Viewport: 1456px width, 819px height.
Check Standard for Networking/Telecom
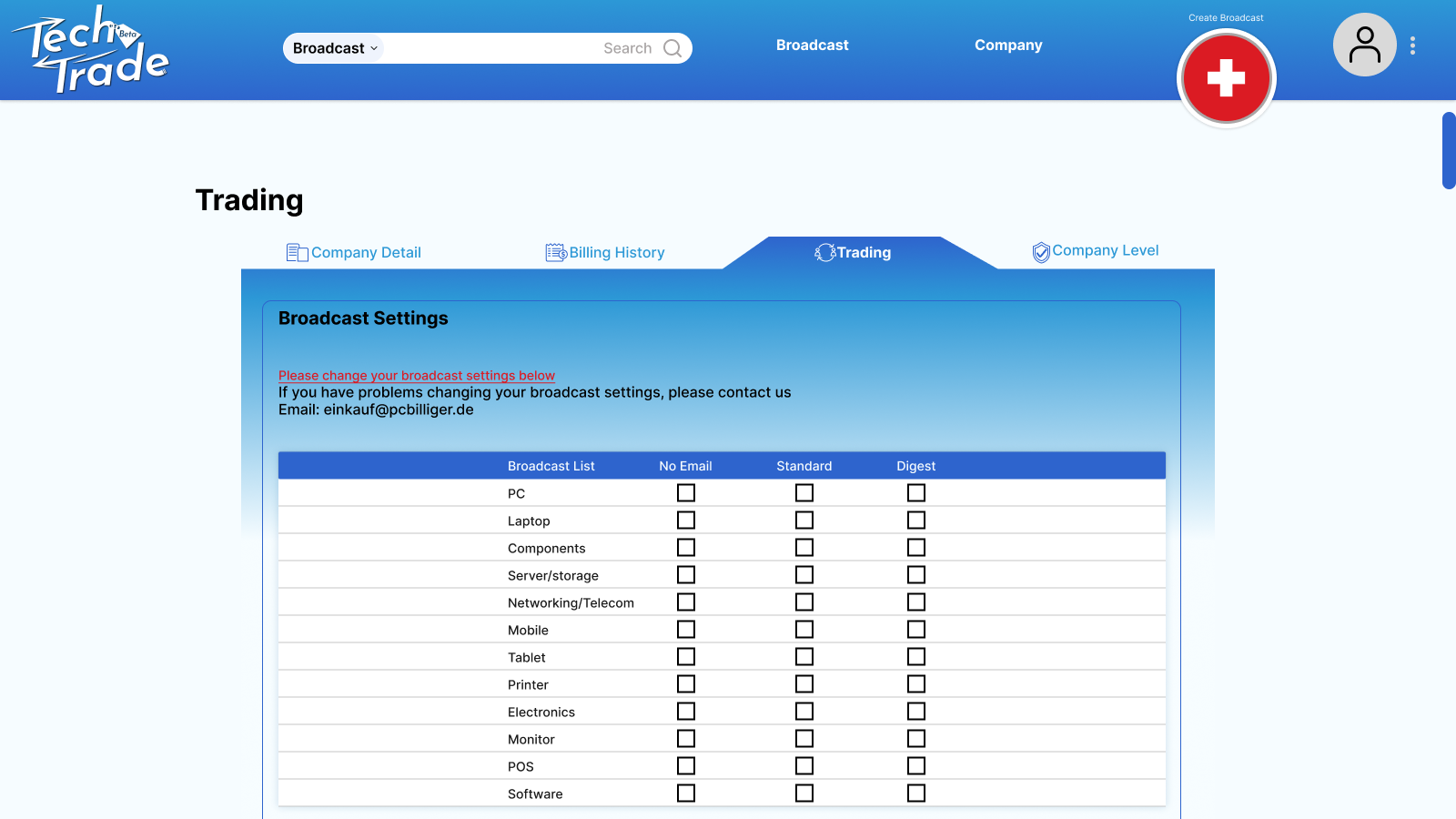tap(804, 602)
